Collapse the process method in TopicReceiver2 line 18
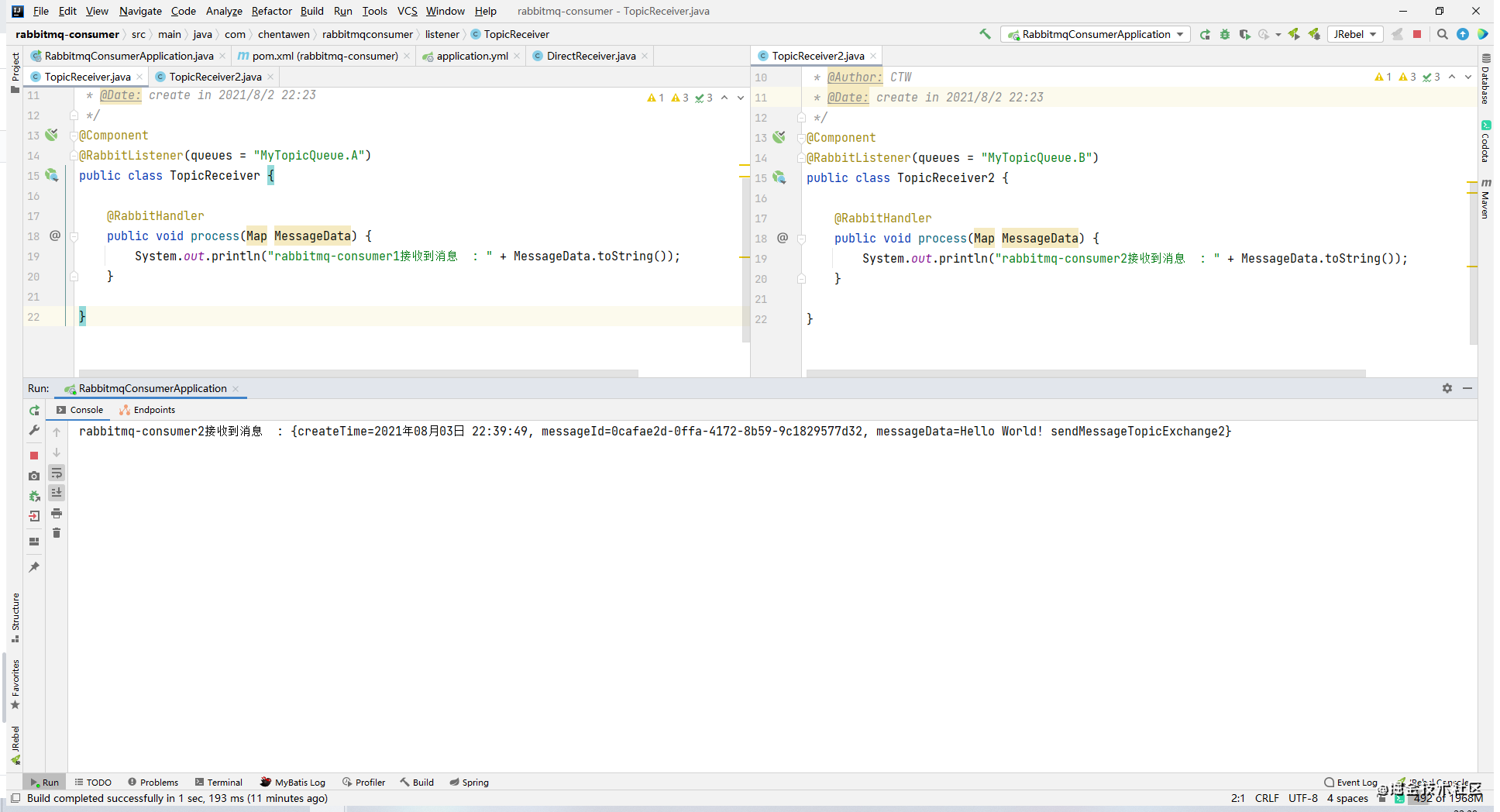The width and height of the screenshot is (1500, 812). [x=802, y=239]
